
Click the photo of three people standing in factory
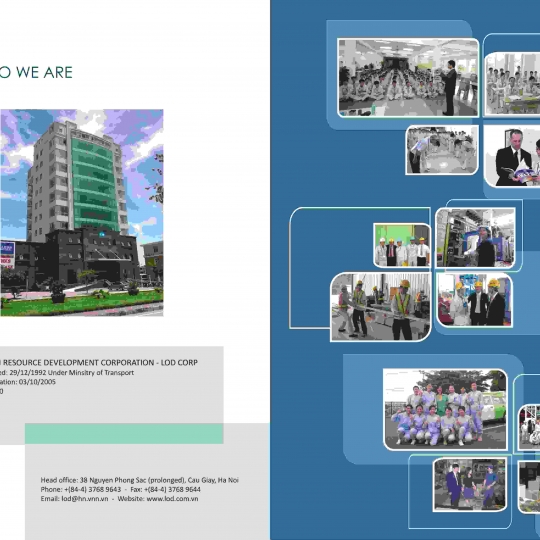tap(470, 484)
